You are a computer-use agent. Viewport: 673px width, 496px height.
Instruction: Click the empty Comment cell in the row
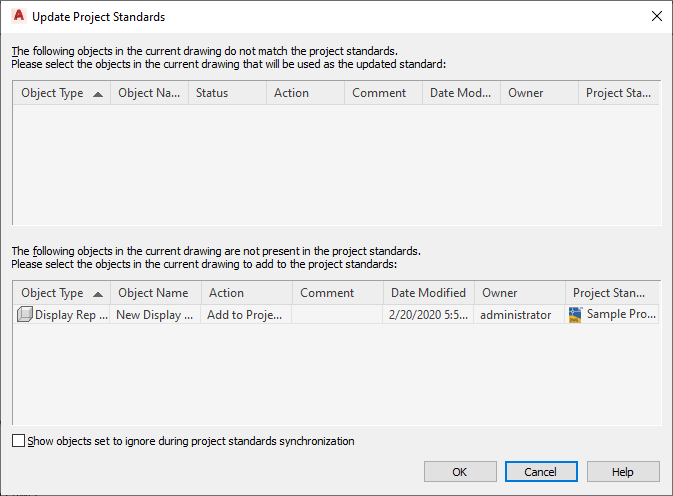[337, 315]
